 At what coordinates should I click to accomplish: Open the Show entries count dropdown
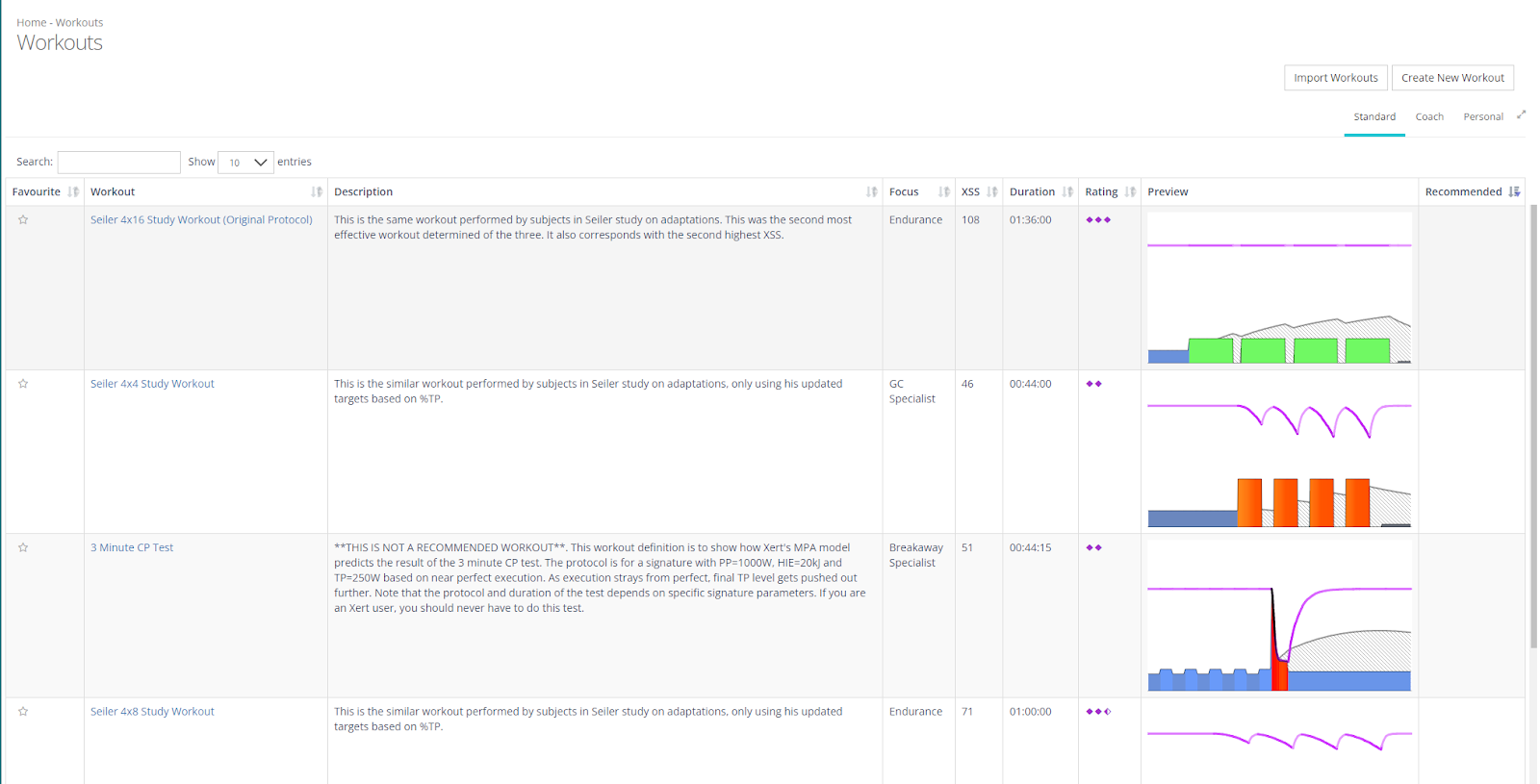tap(245, 163)
